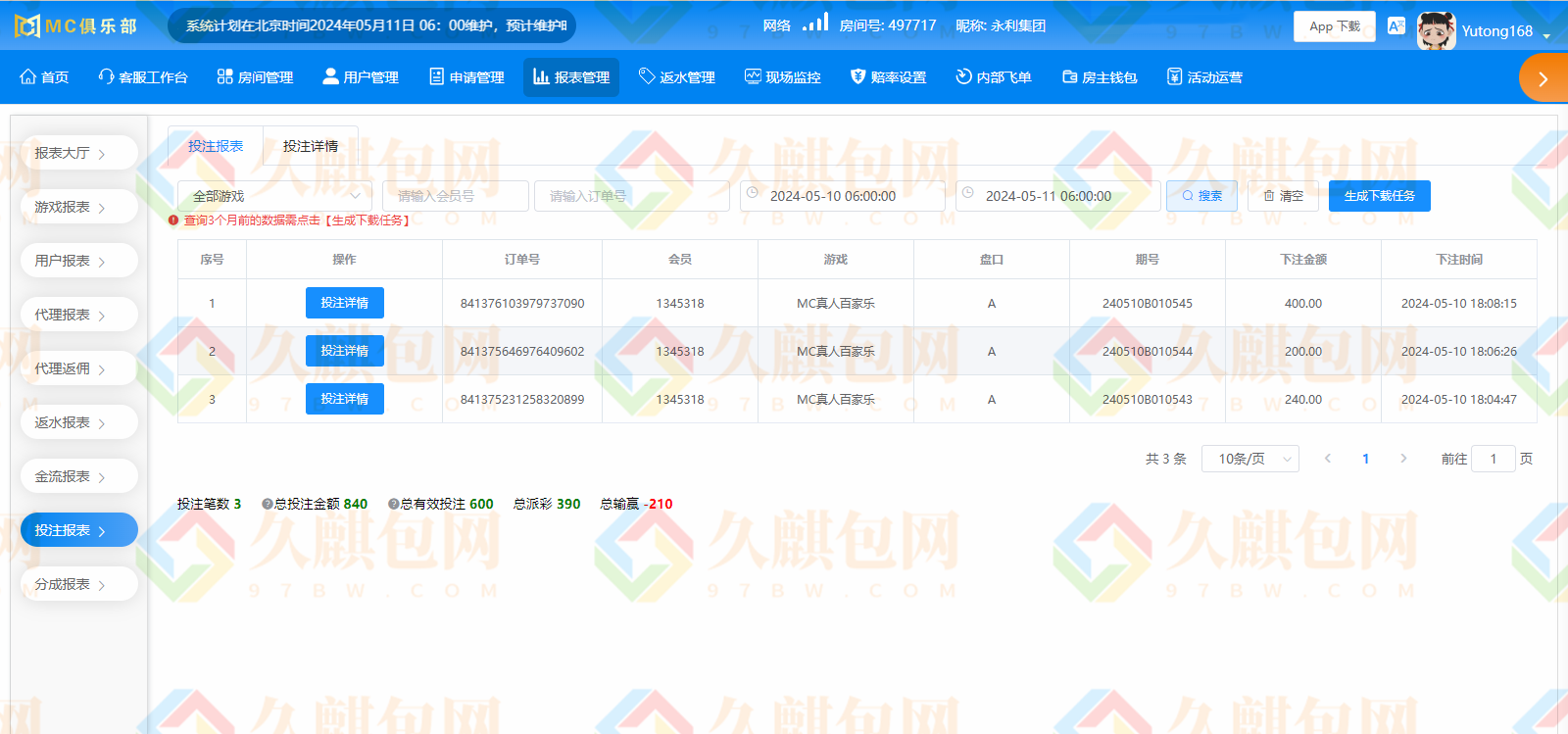Screen dimensions: 1568x734
Task: Click the 请输入会员号 input field
Action: pos(456,196)
